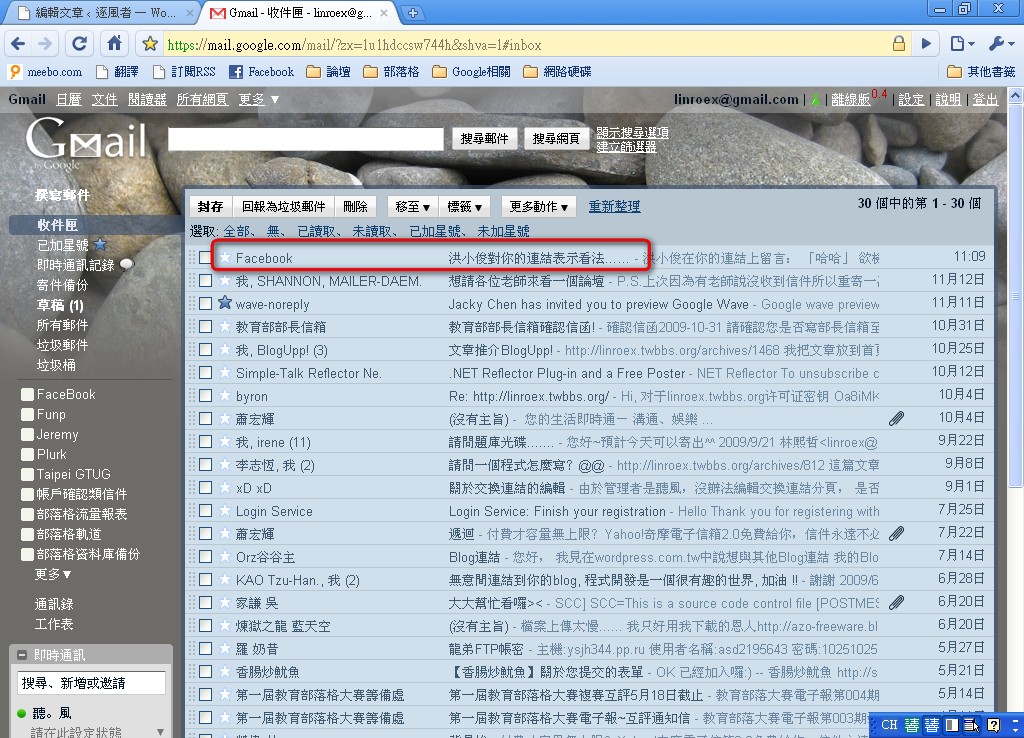This screenshot has width=1024, height=738.
Task: Star the Facebook email
Action: [225, 258]
